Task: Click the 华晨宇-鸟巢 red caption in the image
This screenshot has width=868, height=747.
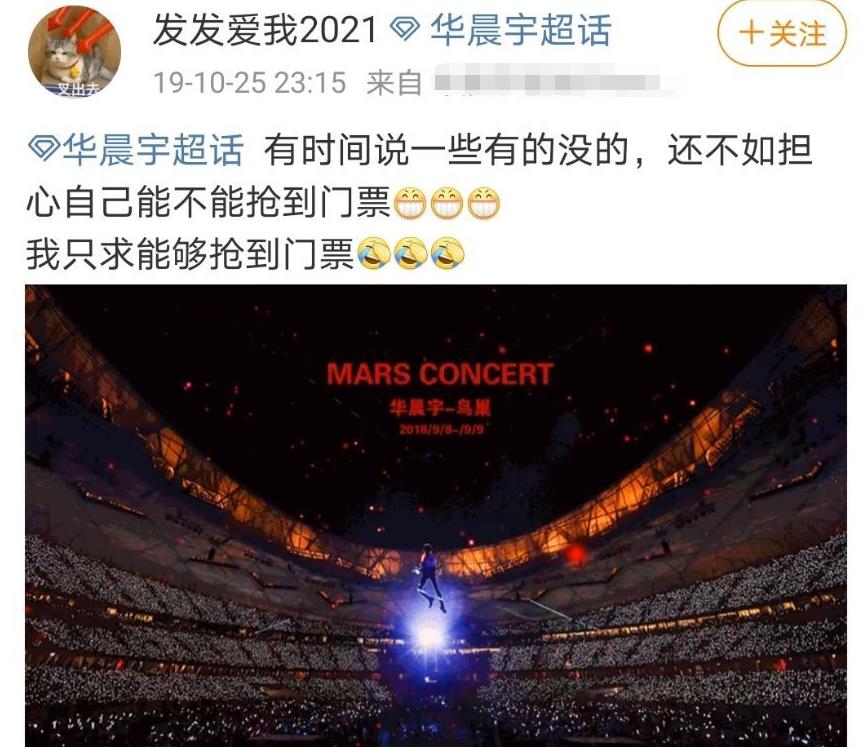Action: (x=440, y=409)
